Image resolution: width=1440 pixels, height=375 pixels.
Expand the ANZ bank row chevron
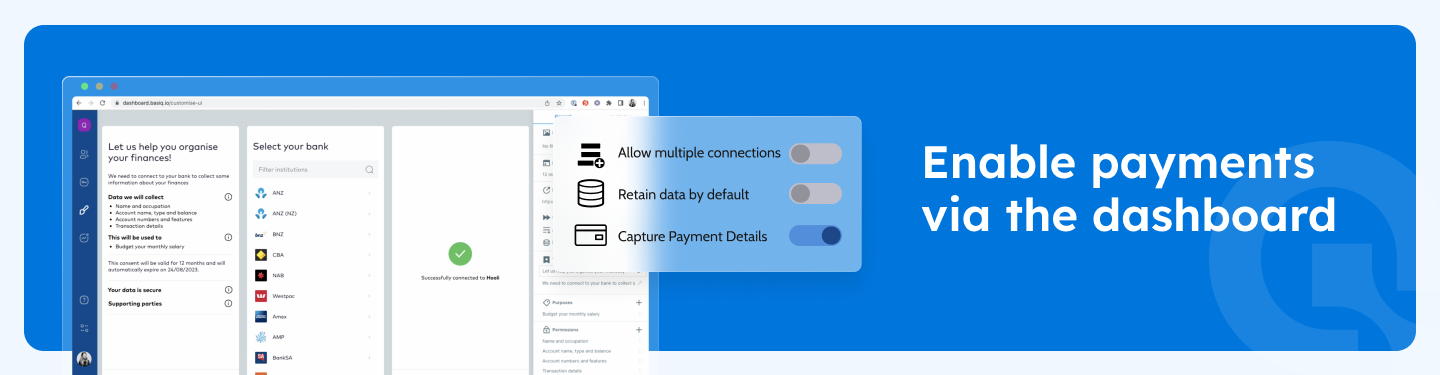[370, 193]
